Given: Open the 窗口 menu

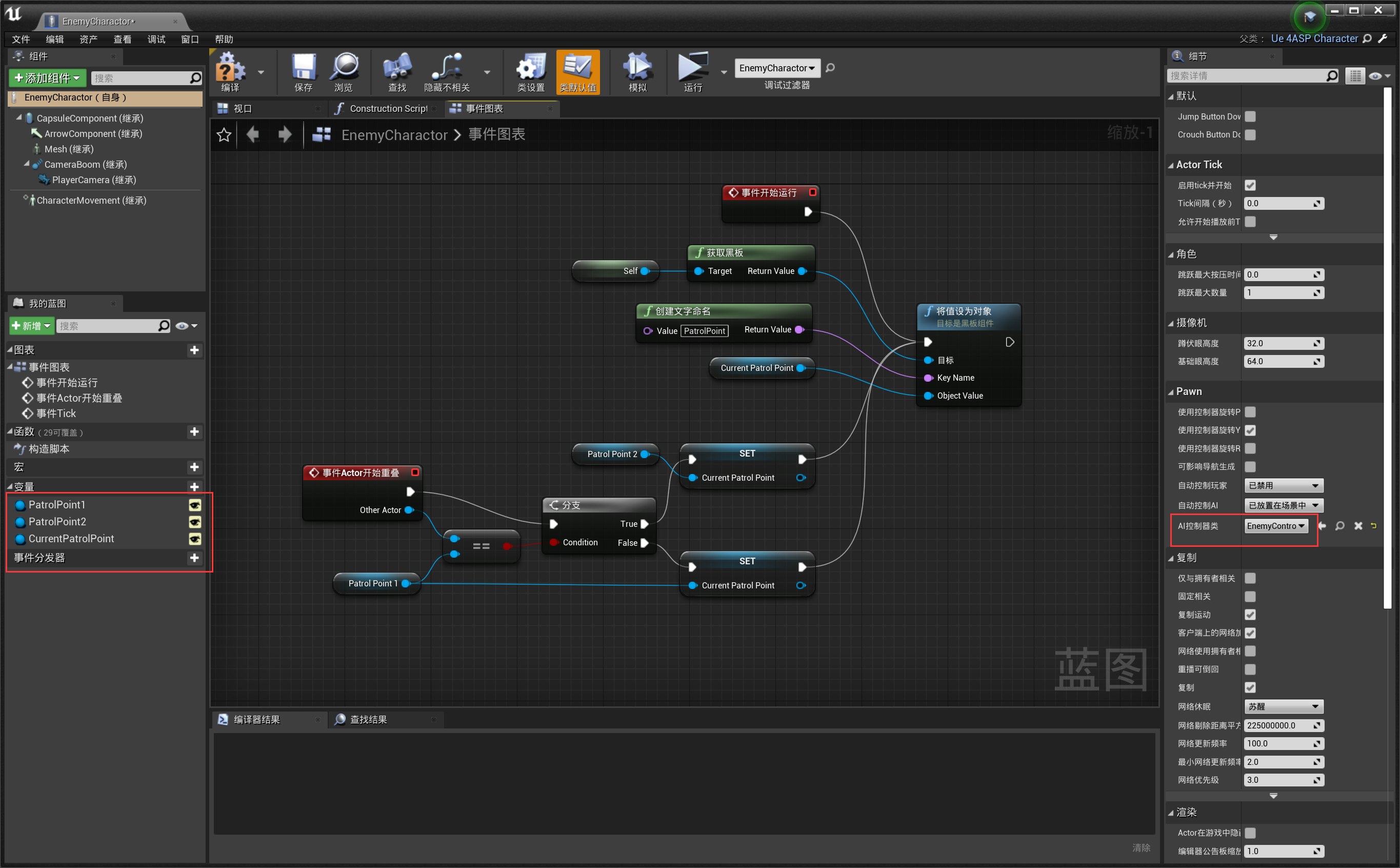Looking at the screenshot, I should 189,39.
